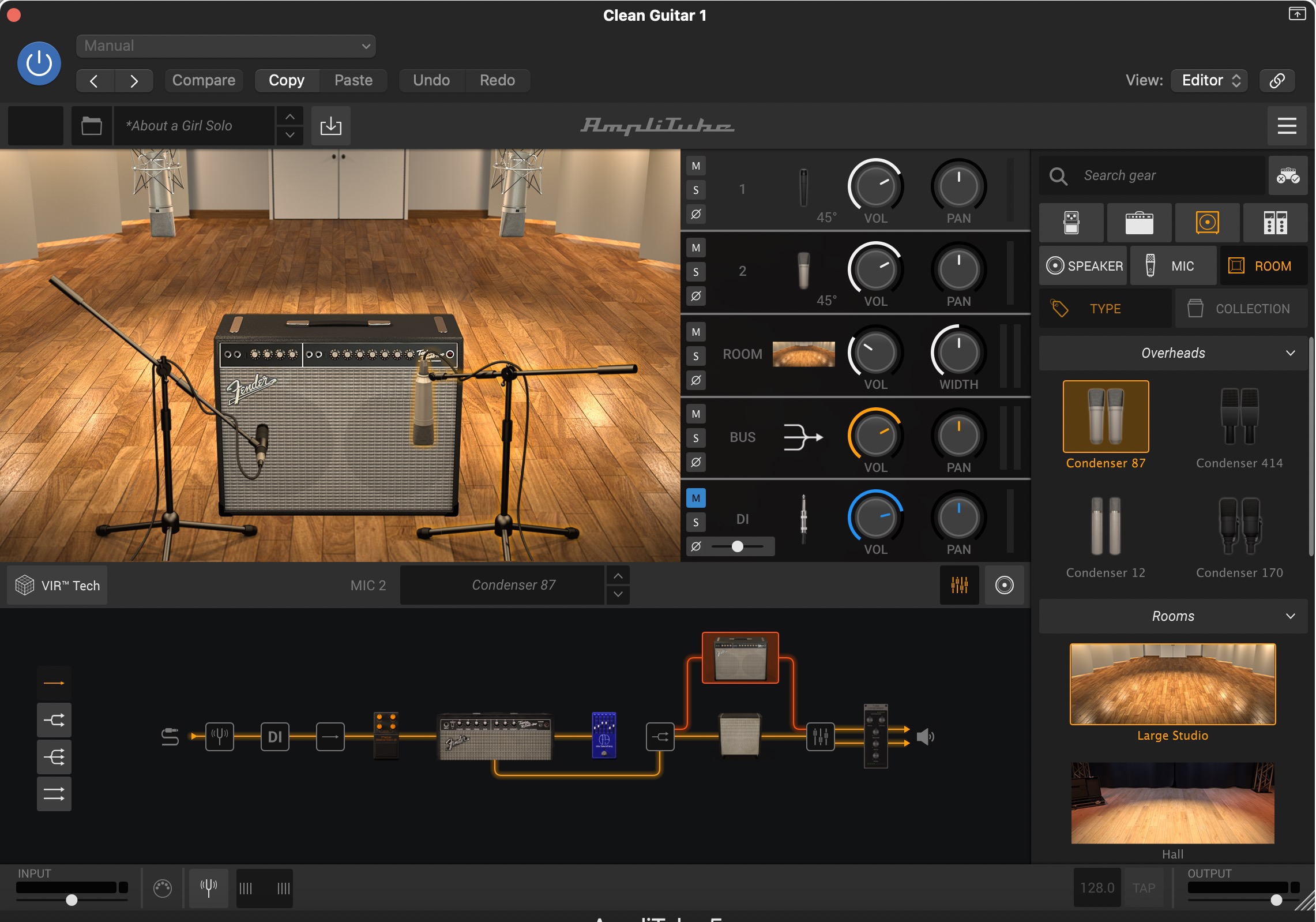Go to next preset arrow
1316x922 pixels.
pyautogui.click(x=134, y=81)
